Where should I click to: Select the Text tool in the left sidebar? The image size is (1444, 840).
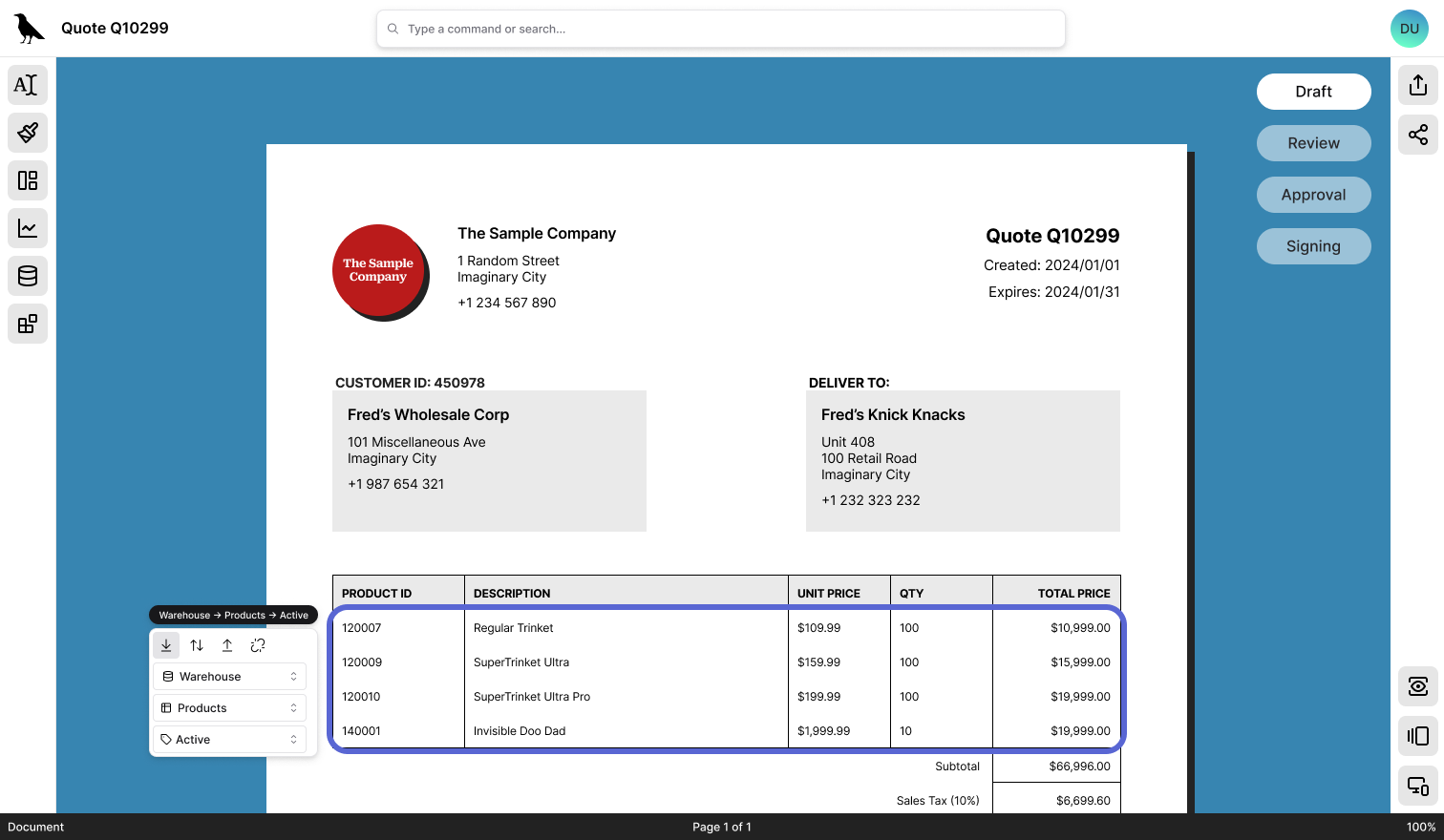pos(28,85)
